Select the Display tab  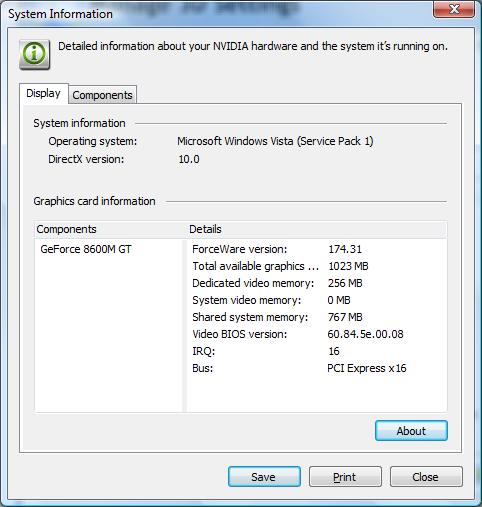click(x=44, y=93)
